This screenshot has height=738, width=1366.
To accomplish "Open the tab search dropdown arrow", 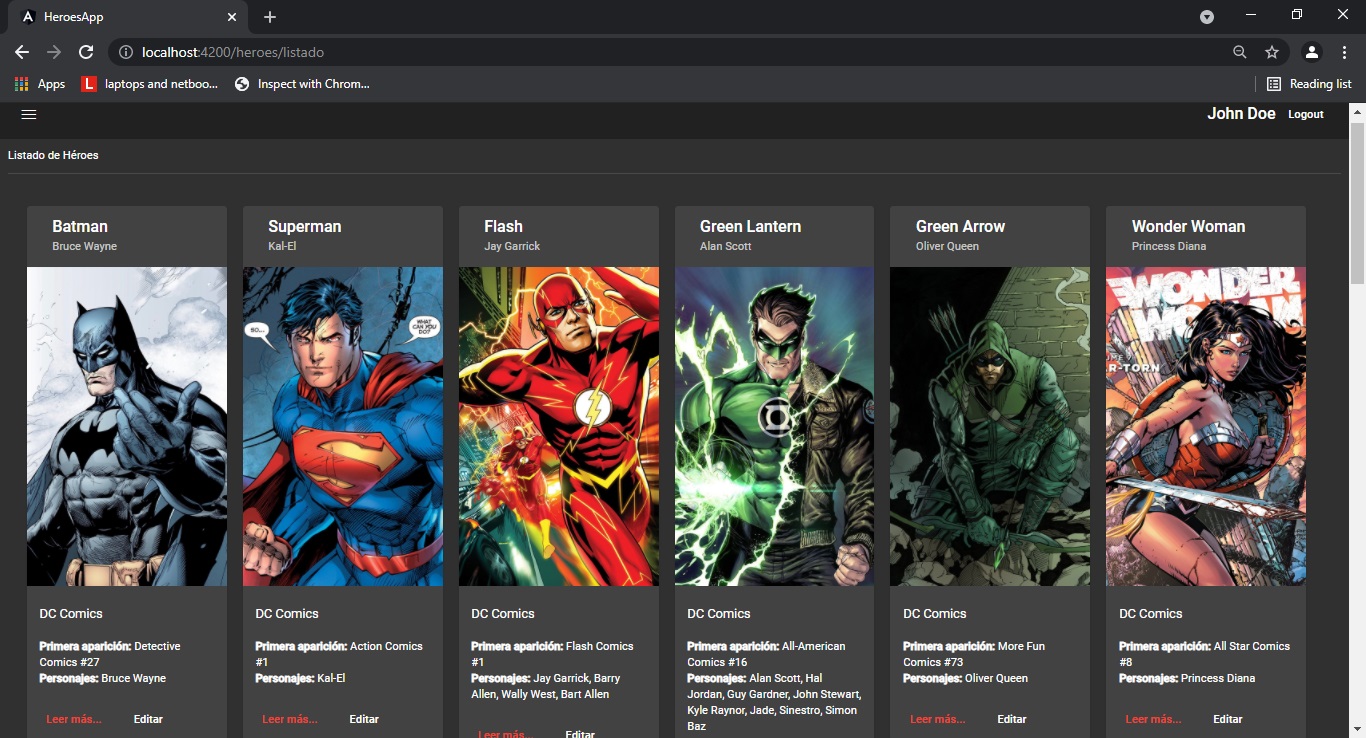I will pos(1207,16).
